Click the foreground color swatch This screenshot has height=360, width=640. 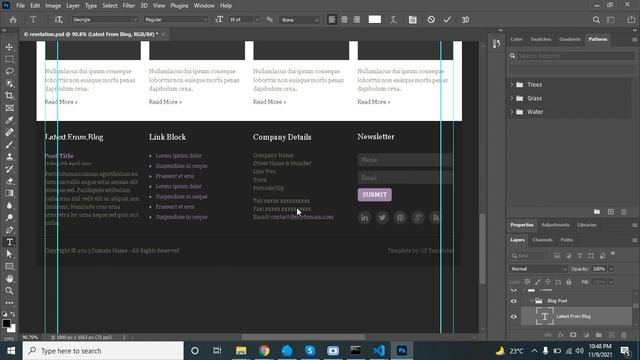tap(6, 323)
